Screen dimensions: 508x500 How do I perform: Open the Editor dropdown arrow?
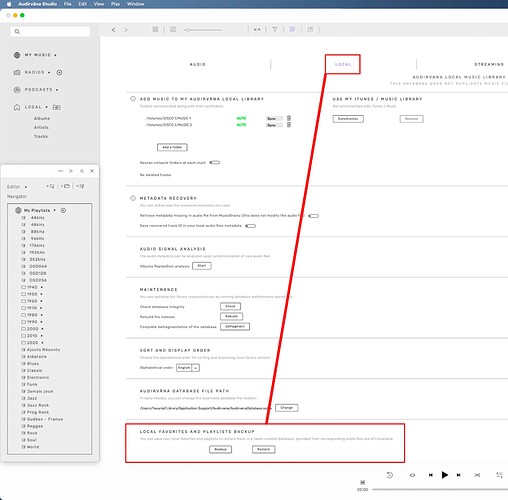[x=26, y=187]
